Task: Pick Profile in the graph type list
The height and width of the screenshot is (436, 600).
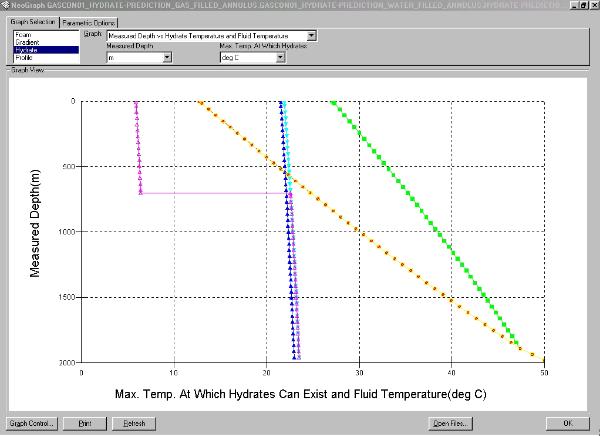Action: (24, 56)
